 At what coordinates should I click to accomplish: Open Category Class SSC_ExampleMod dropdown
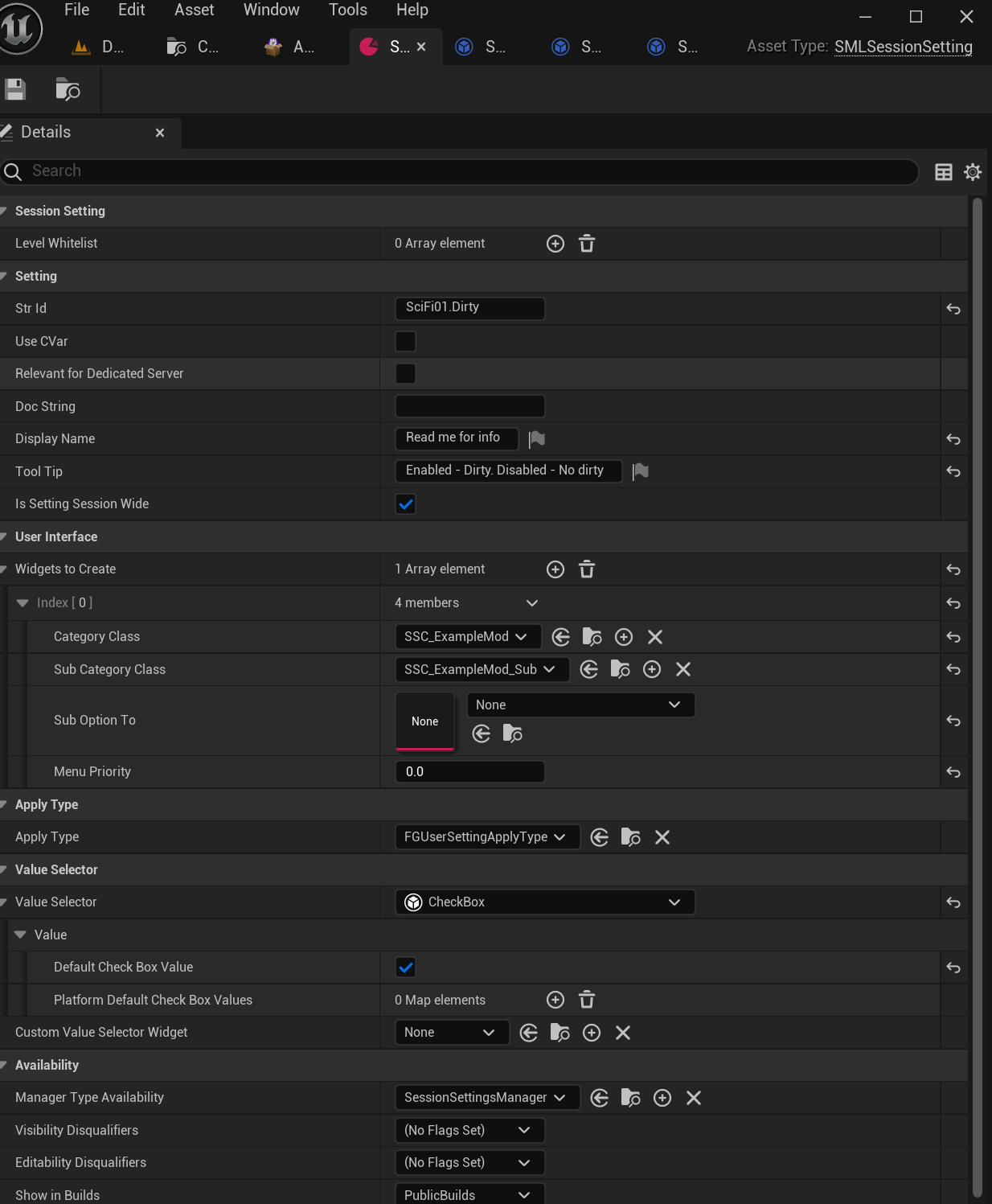468,637
